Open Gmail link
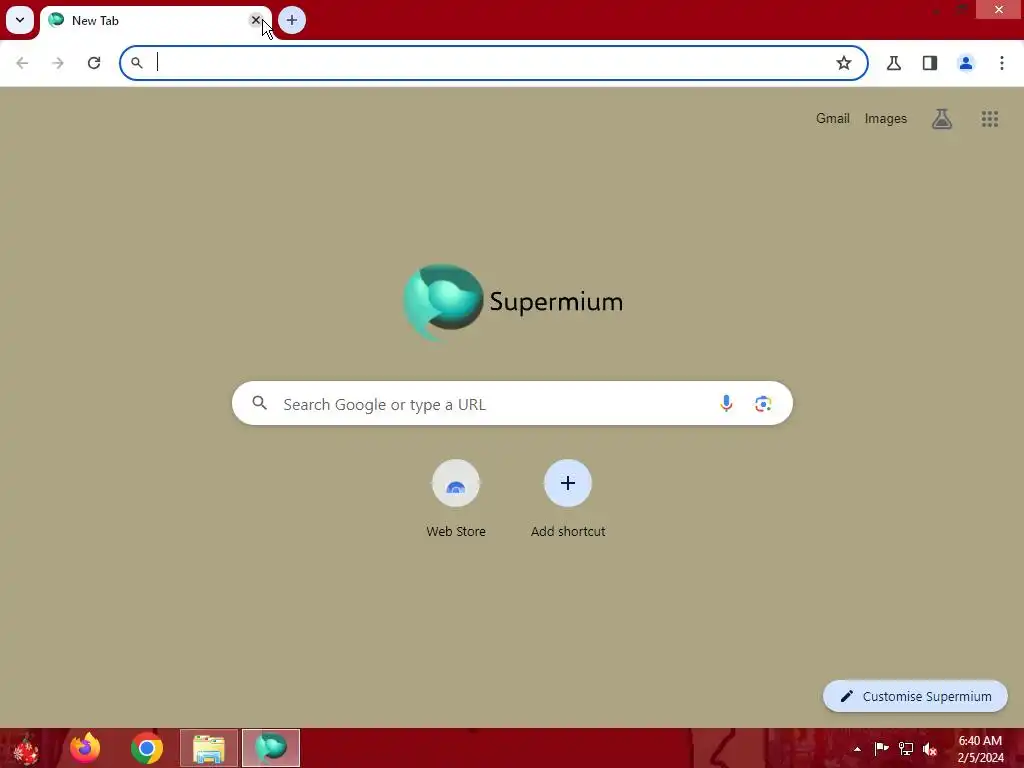This screenshot has width=1024, height=768. [x=833, y=118]
